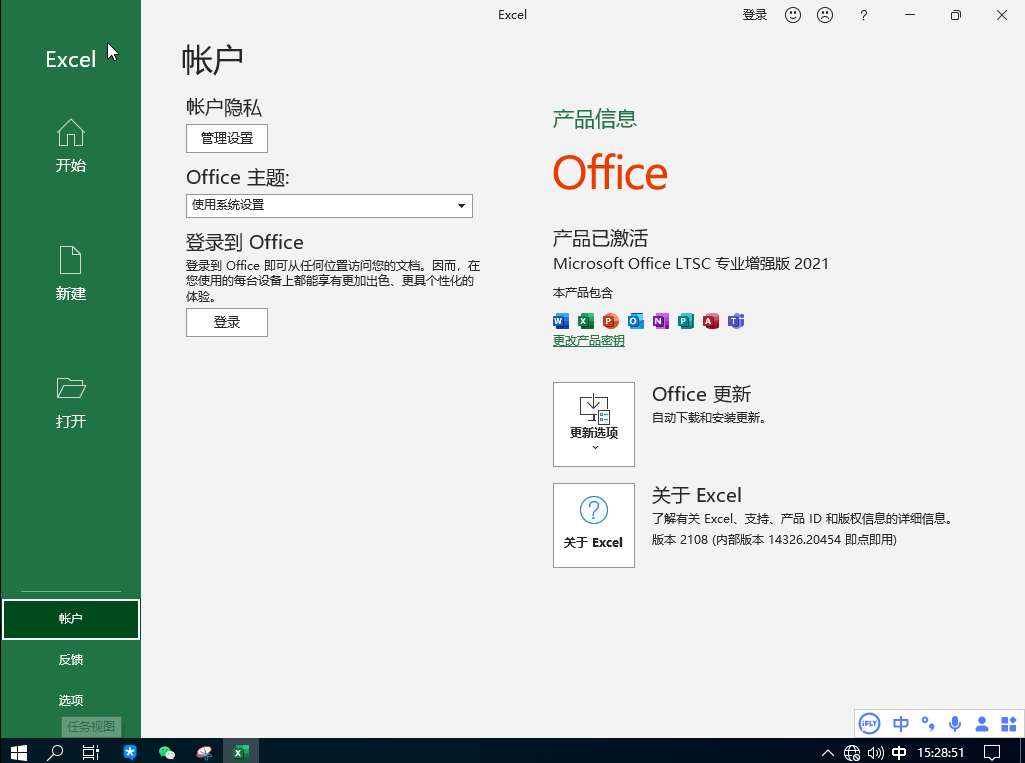Viewport: 1025px width, 763px height.
Task: Click the 产品信息 heading
Action: coord(595,119)
